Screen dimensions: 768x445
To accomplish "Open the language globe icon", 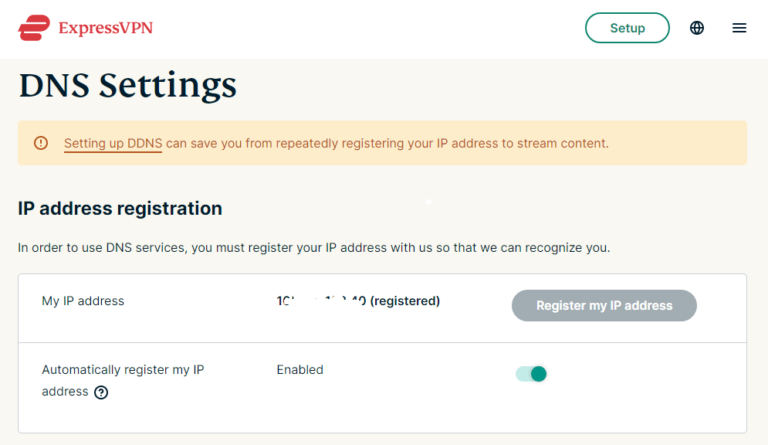I will pos(697,28).
